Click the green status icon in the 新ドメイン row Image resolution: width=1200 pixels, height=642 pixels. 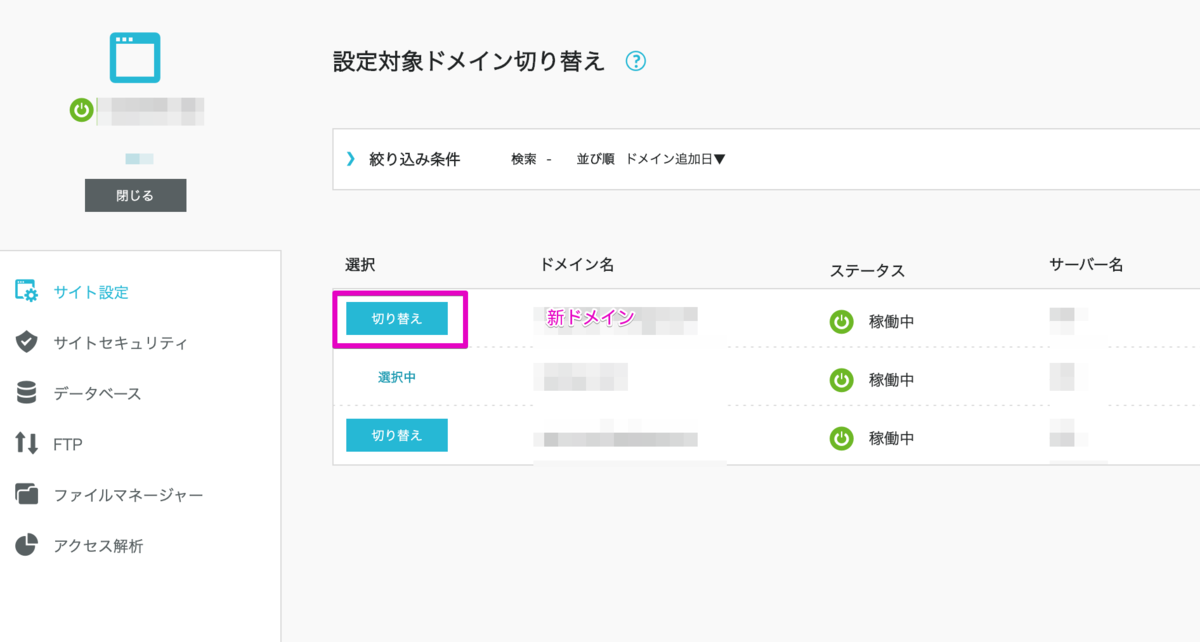pyautogui.click(x=841, y=321)
